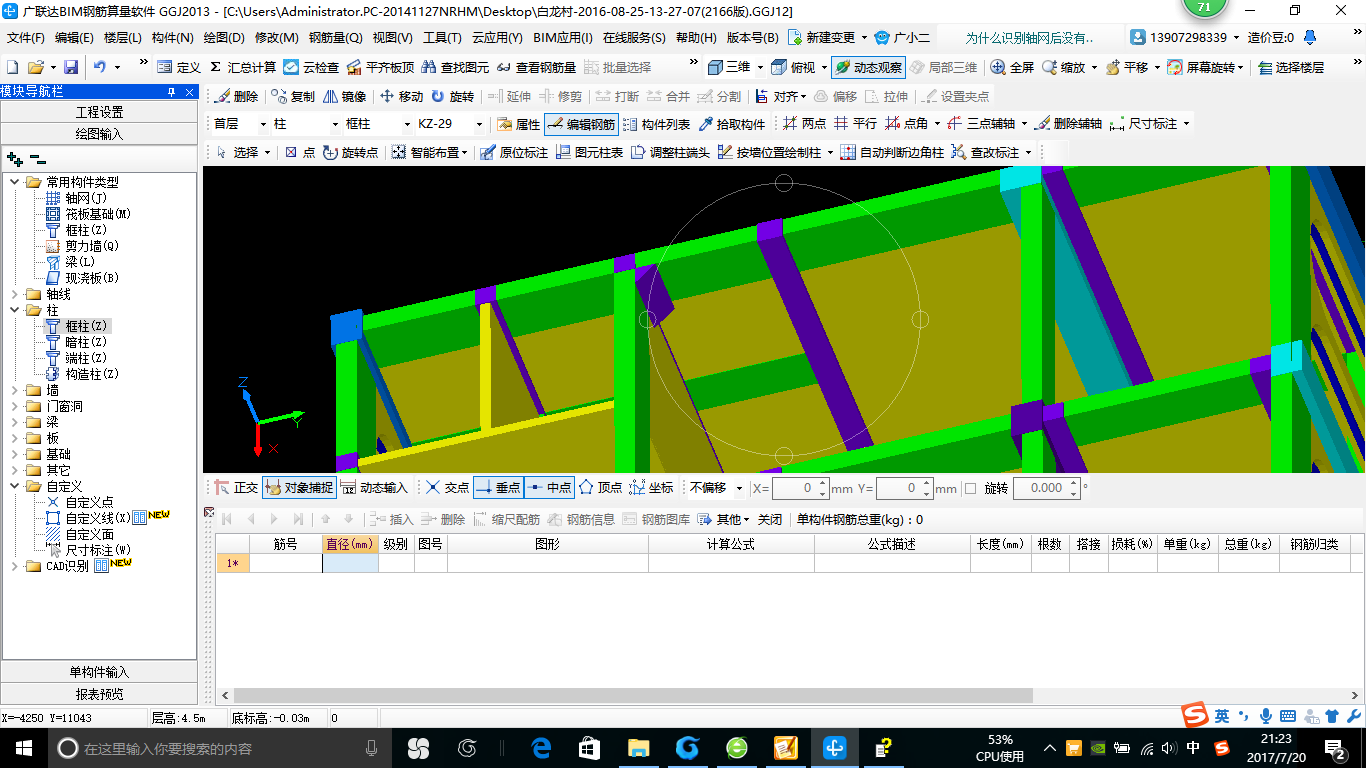Expand the CAD识别 tree node
Image resolution: width=1366 pixels, height=768 pixels.
[x=15, y=566]
